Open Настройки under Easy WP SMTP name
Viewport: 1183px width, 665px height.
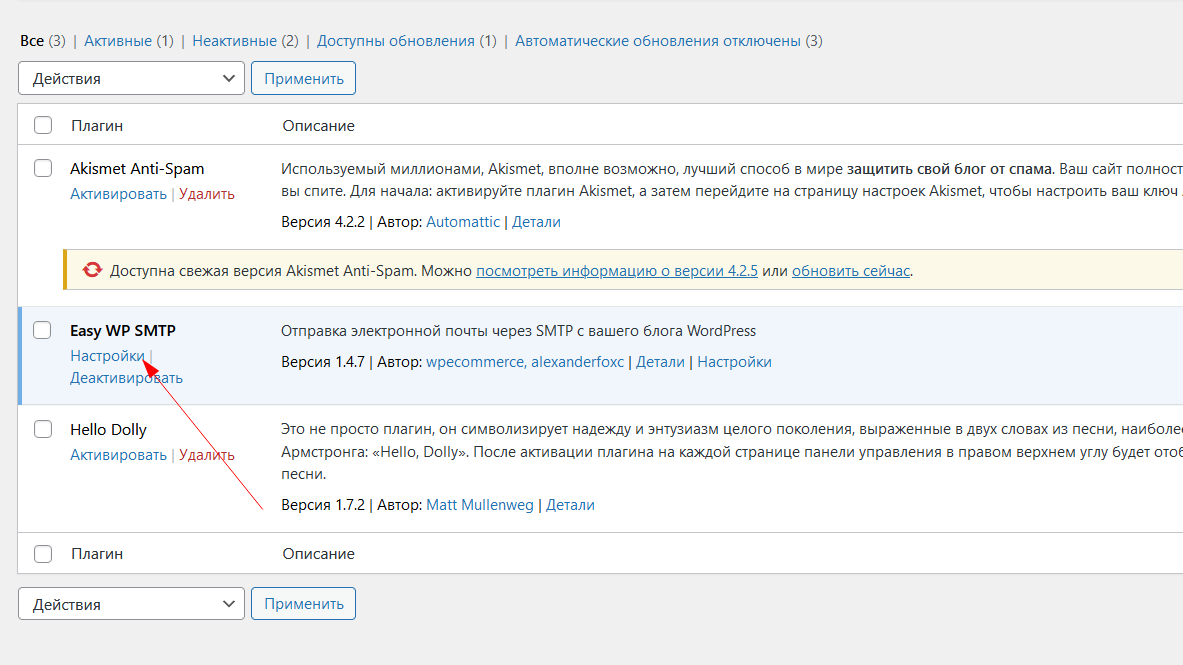[107, 356]
